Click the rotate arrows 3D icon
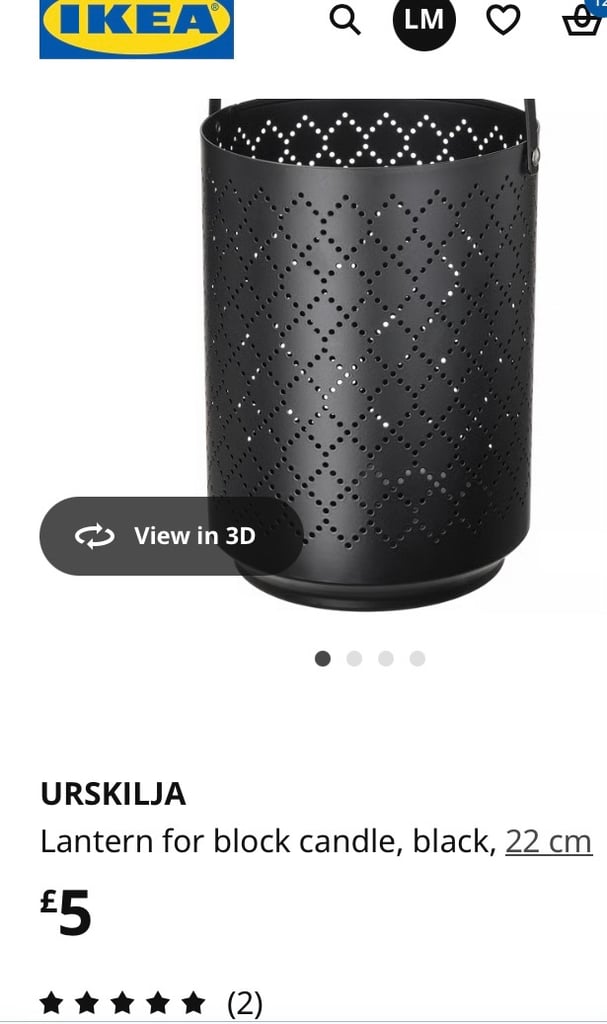Viewport: 607px width, 1024px height. (x=95, y=536)
